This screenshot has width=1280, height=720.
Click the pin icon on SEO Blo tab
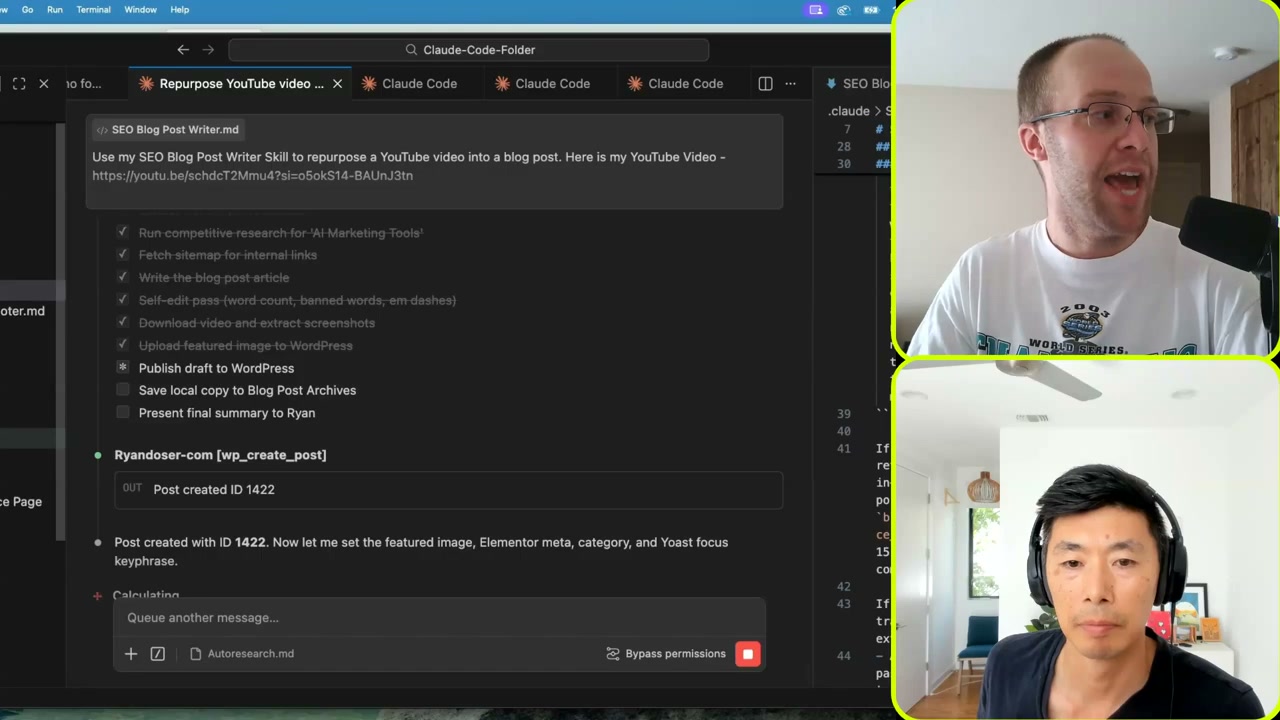click(830, 84)
